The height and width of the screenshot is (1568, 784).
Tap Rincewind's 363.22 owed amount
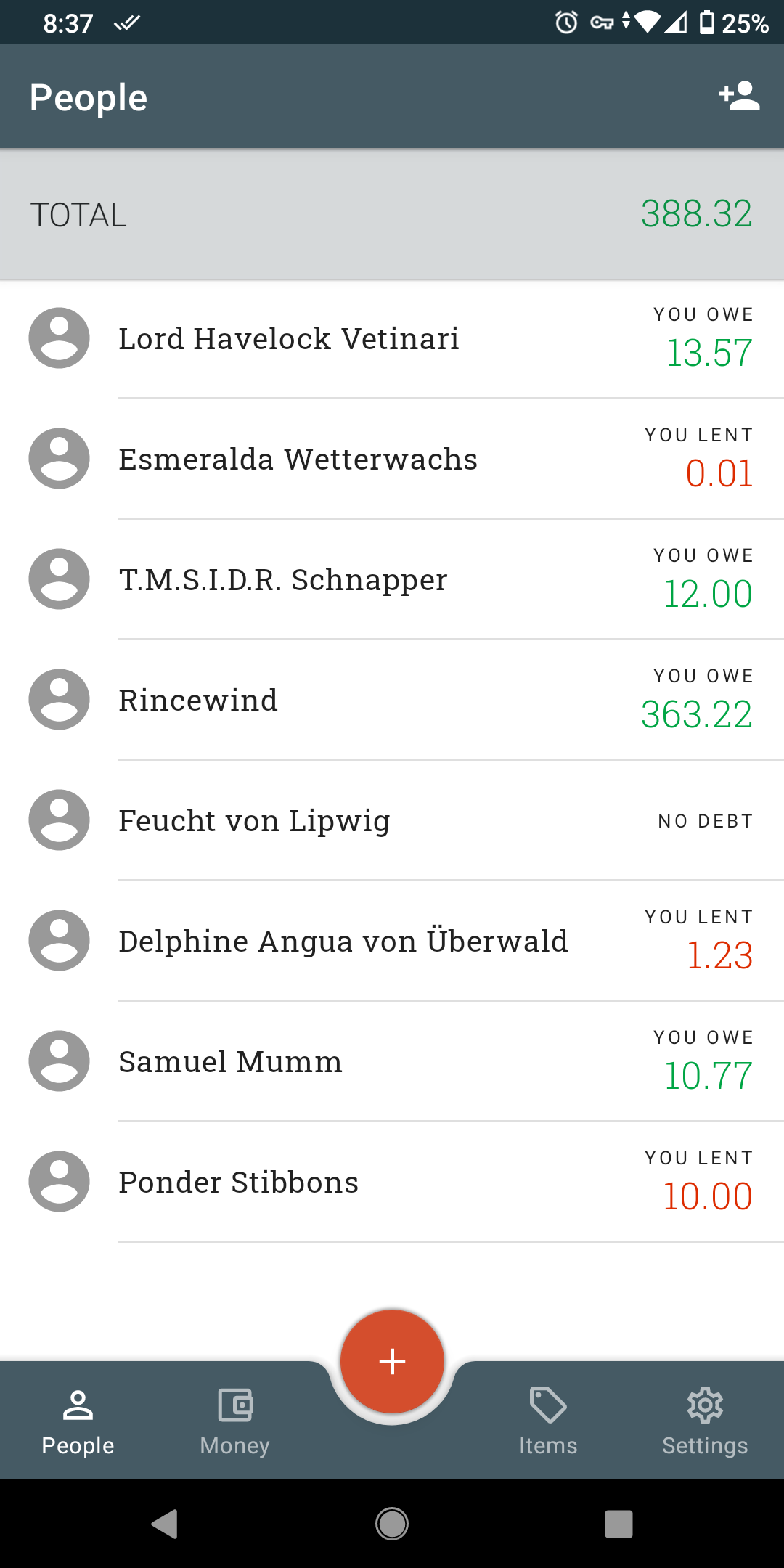696,715
